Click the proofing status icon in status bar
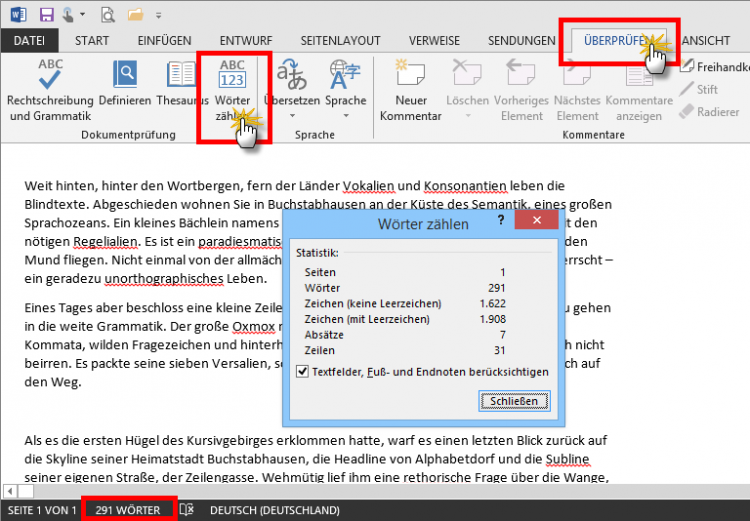The height and width of the screenshot is (521, 750). (186, 510)
